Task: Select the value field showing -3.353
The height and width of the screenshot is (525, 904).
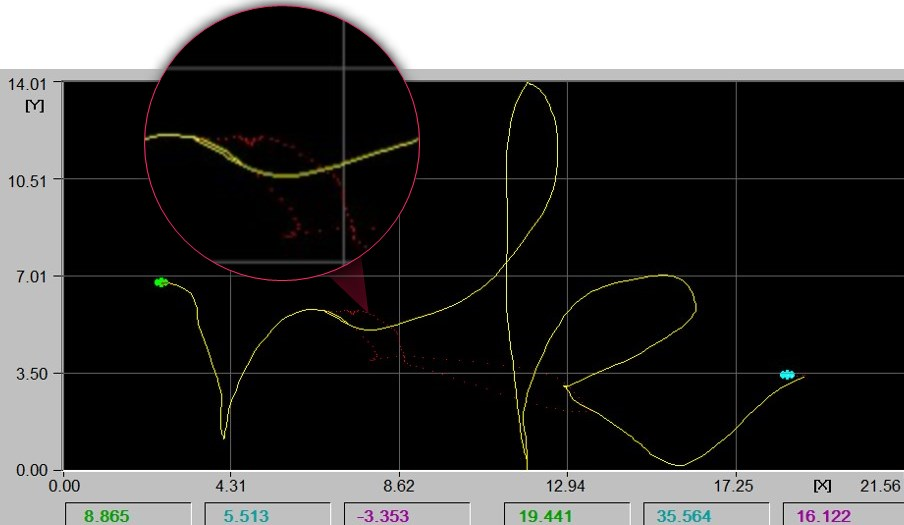Action: click(x=407, y=514)
